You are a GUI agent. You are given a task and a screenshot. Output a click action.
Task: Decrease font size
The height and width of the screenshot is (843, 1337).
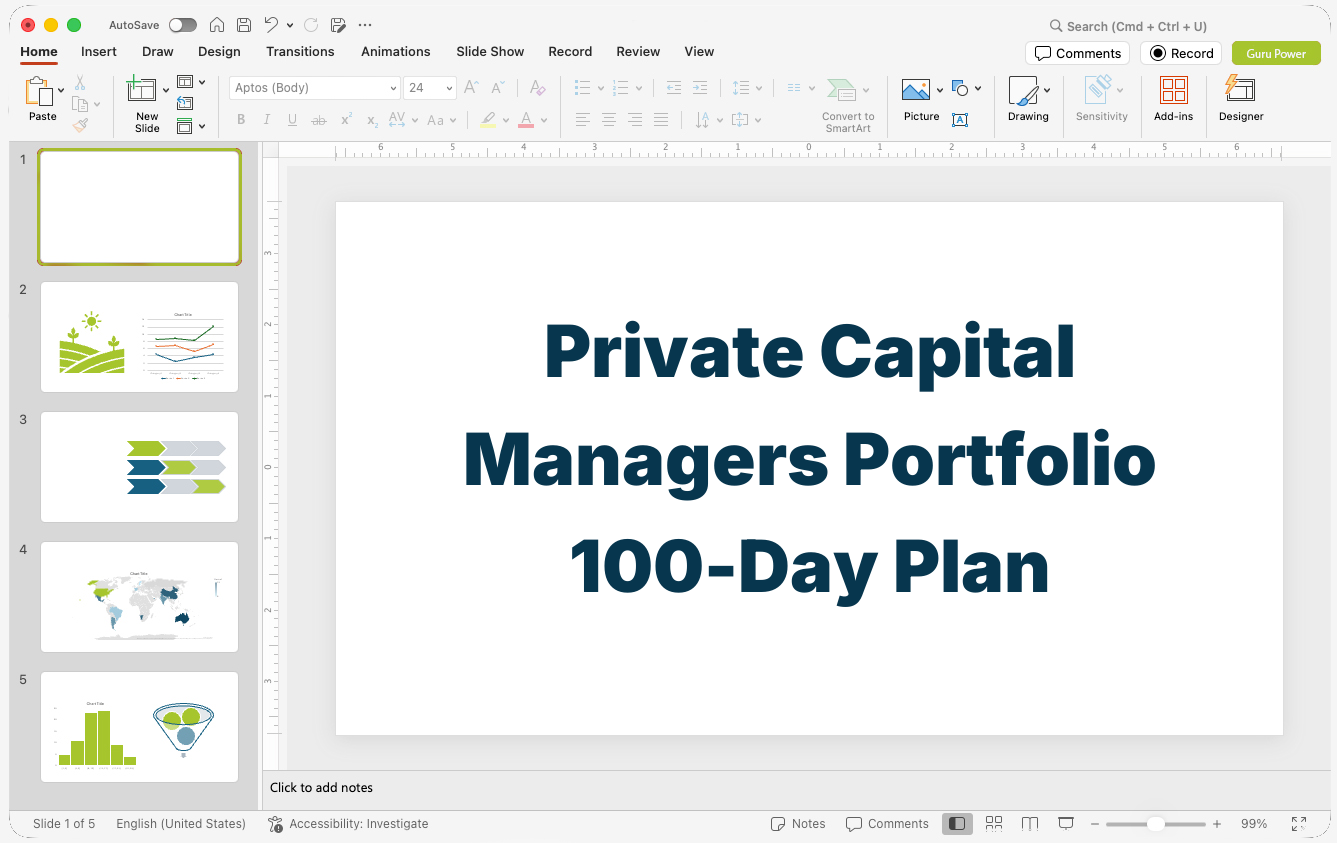pyautogui.click(x=497, y=88)
